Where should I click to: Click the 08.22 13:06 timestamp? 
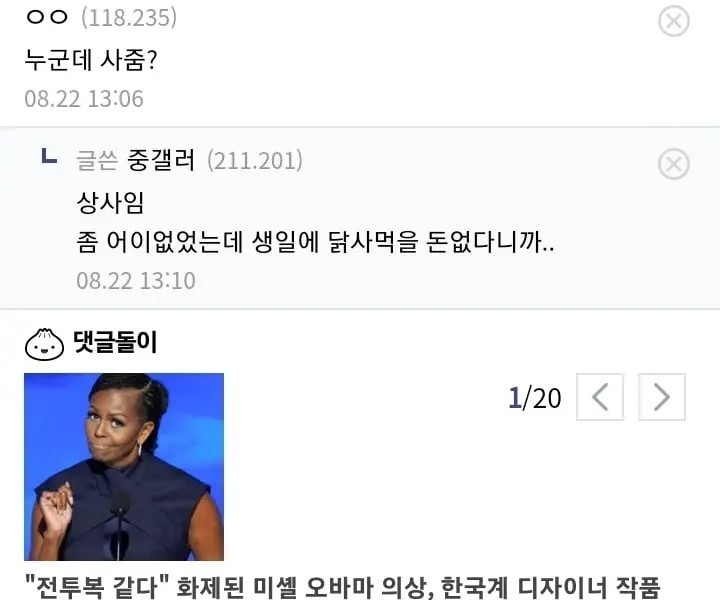tap(84, 99)
